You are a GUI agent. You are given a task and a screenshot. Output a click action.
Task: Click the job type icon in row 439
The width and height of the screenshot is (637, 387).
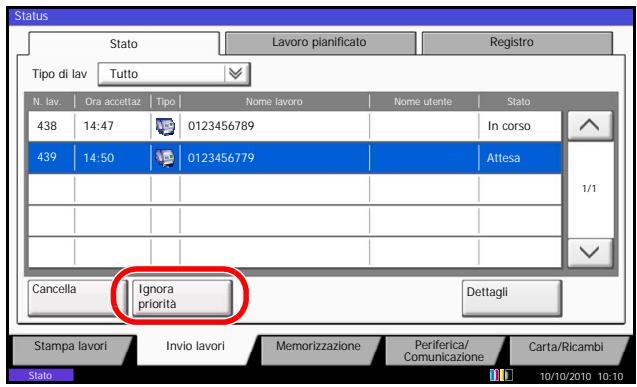[x=165, y=158]
